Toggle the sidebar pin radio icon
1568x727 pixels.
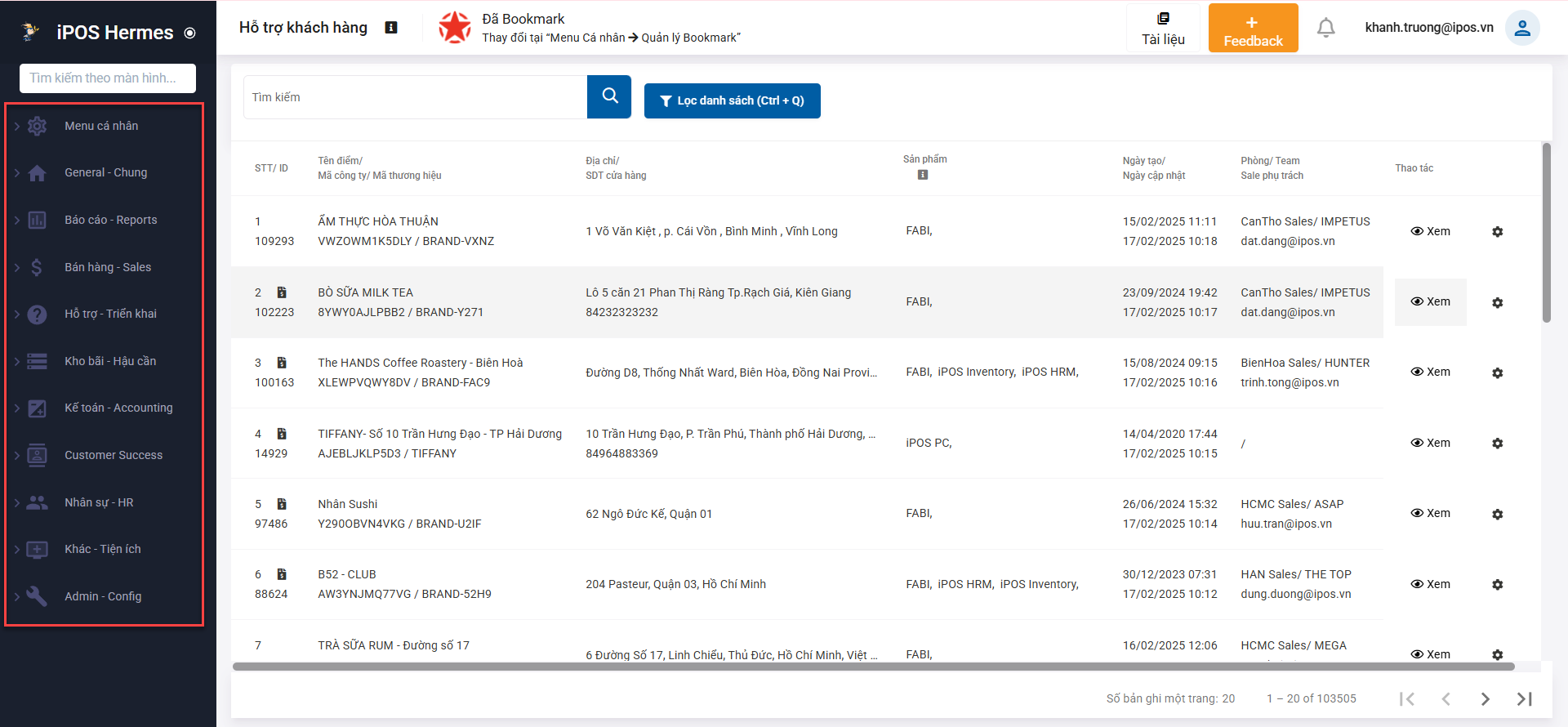(190, 33)
